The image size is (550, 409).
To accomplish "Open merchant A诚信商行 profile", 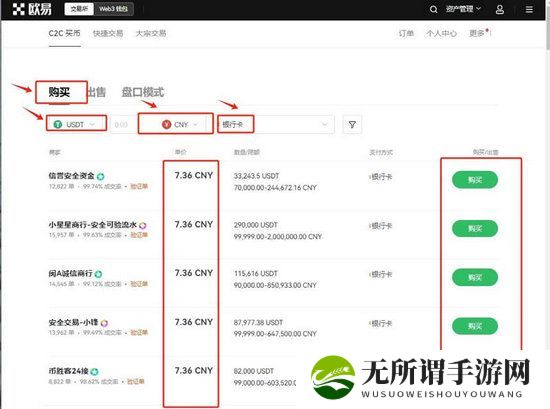I will click(71, 273).
